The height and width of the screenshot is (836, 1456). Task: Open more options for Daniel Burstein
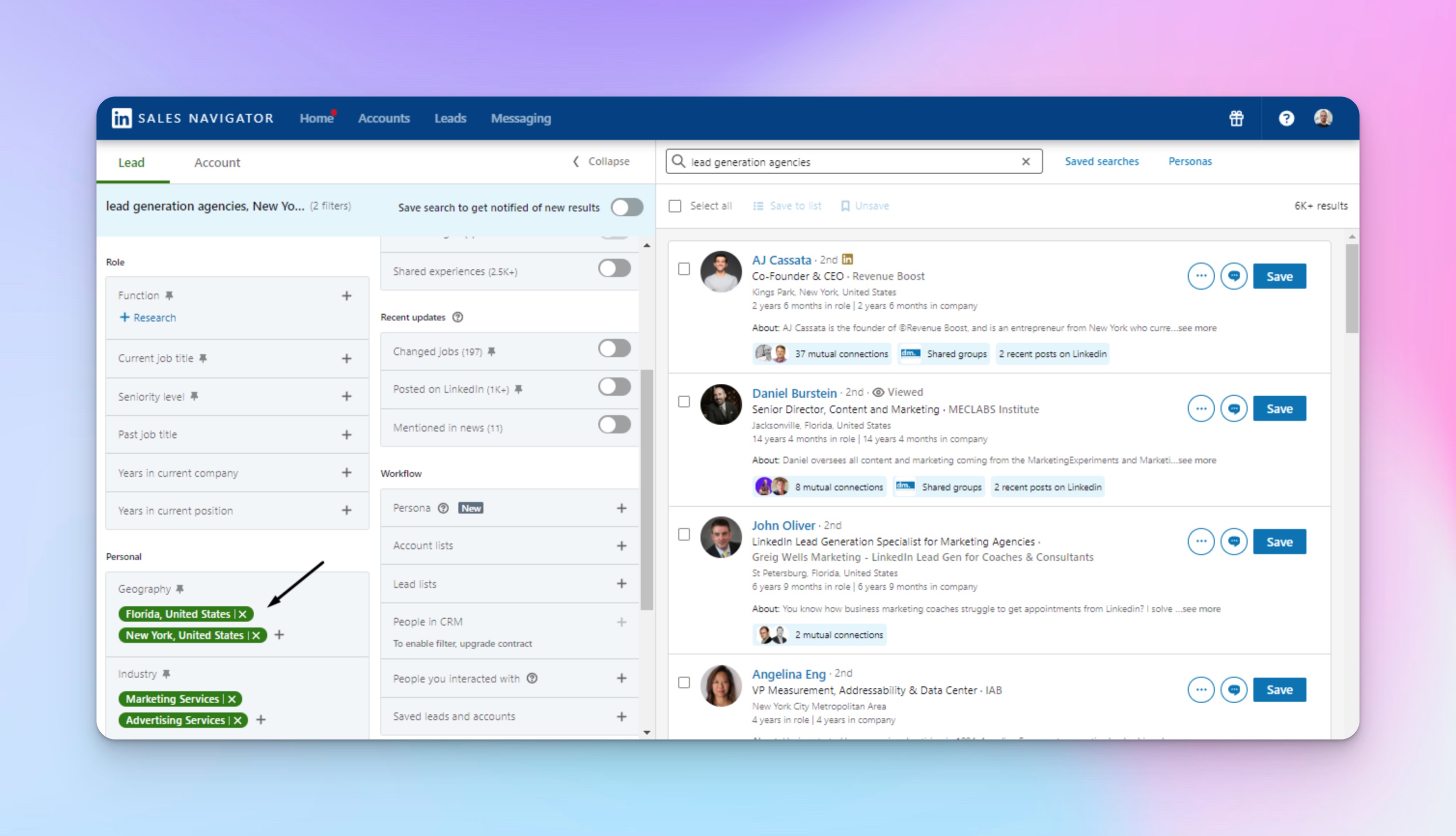(1201, 409)
